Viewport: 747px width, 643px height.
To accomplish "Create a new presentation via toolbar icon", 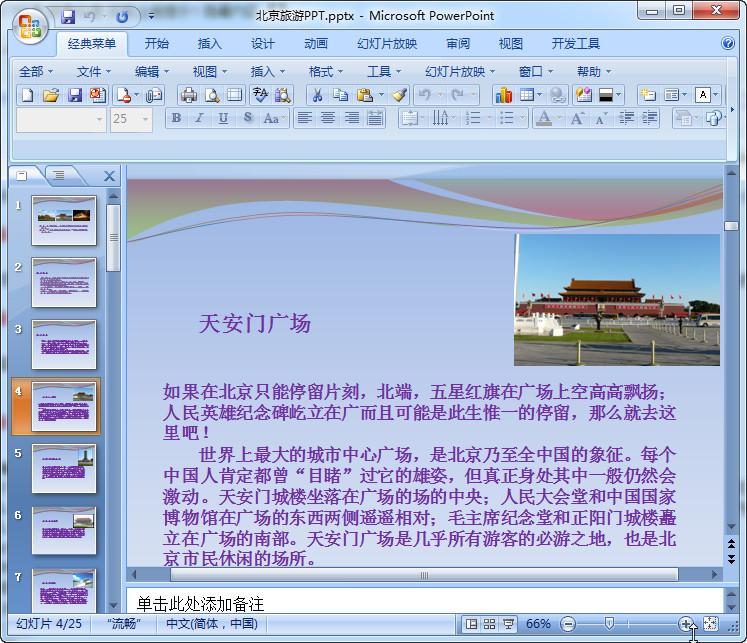I will tap(28, 96).
